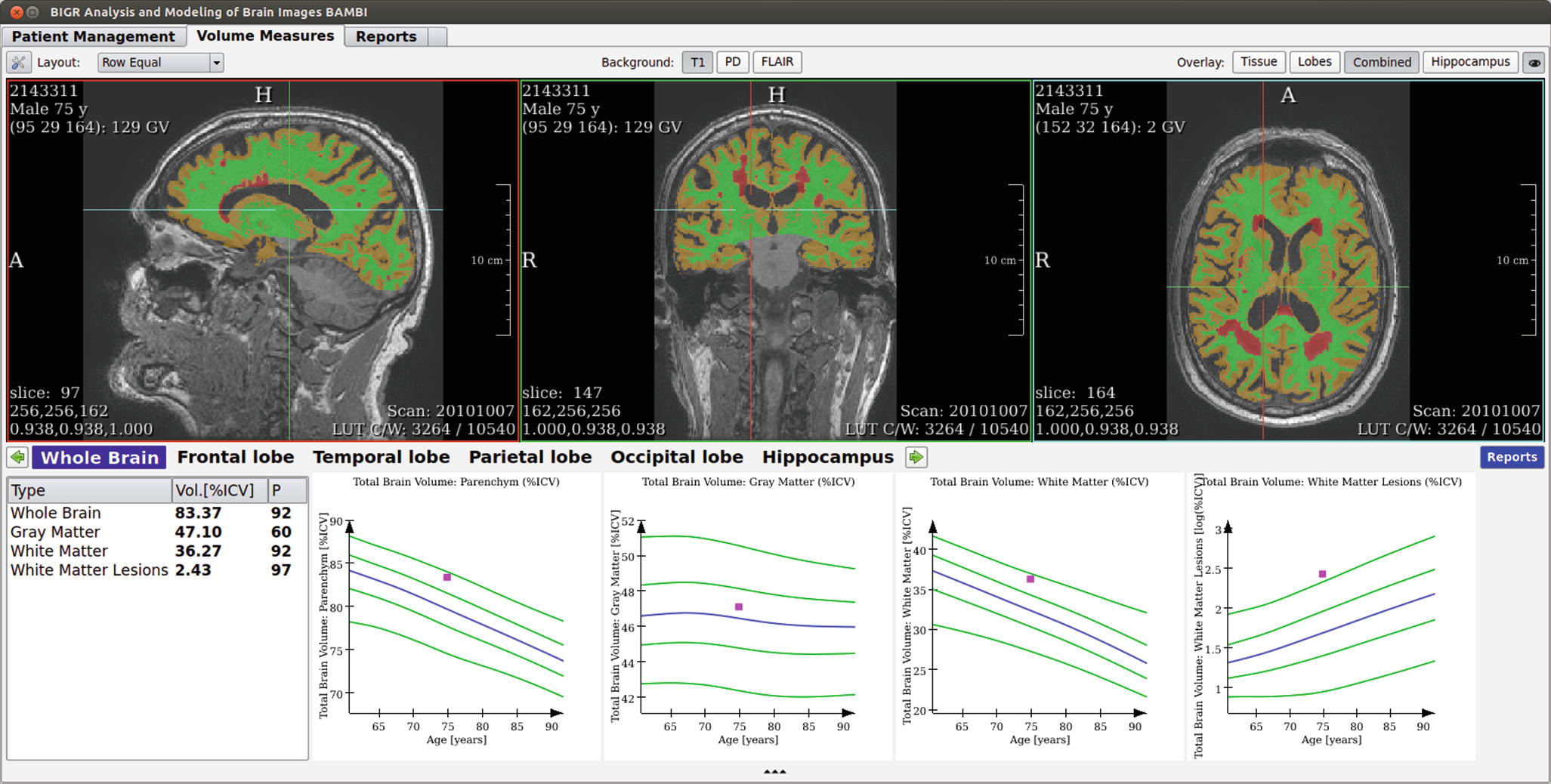Select the Temporal lobe region

[381, 457]
